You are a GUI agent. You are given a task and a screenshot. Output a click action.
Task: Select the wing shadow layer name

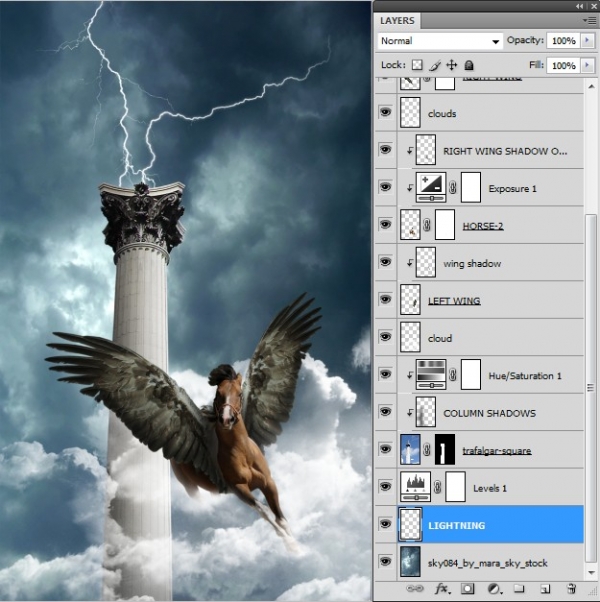coord(472,263)
